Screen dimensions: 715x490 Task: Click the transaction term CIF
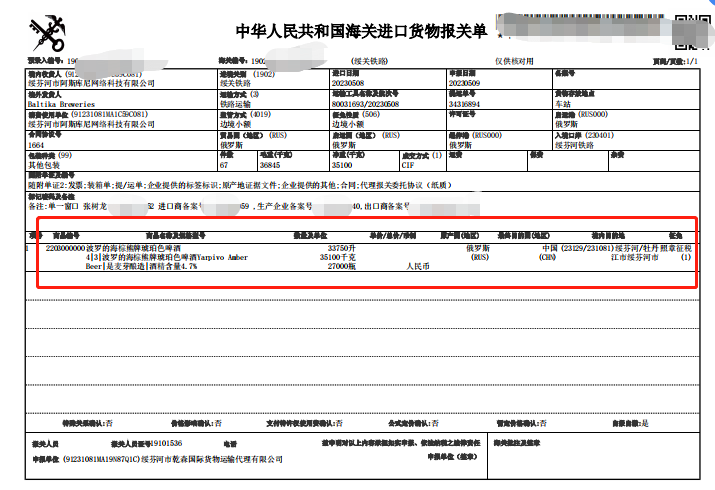tap(408, 165)
